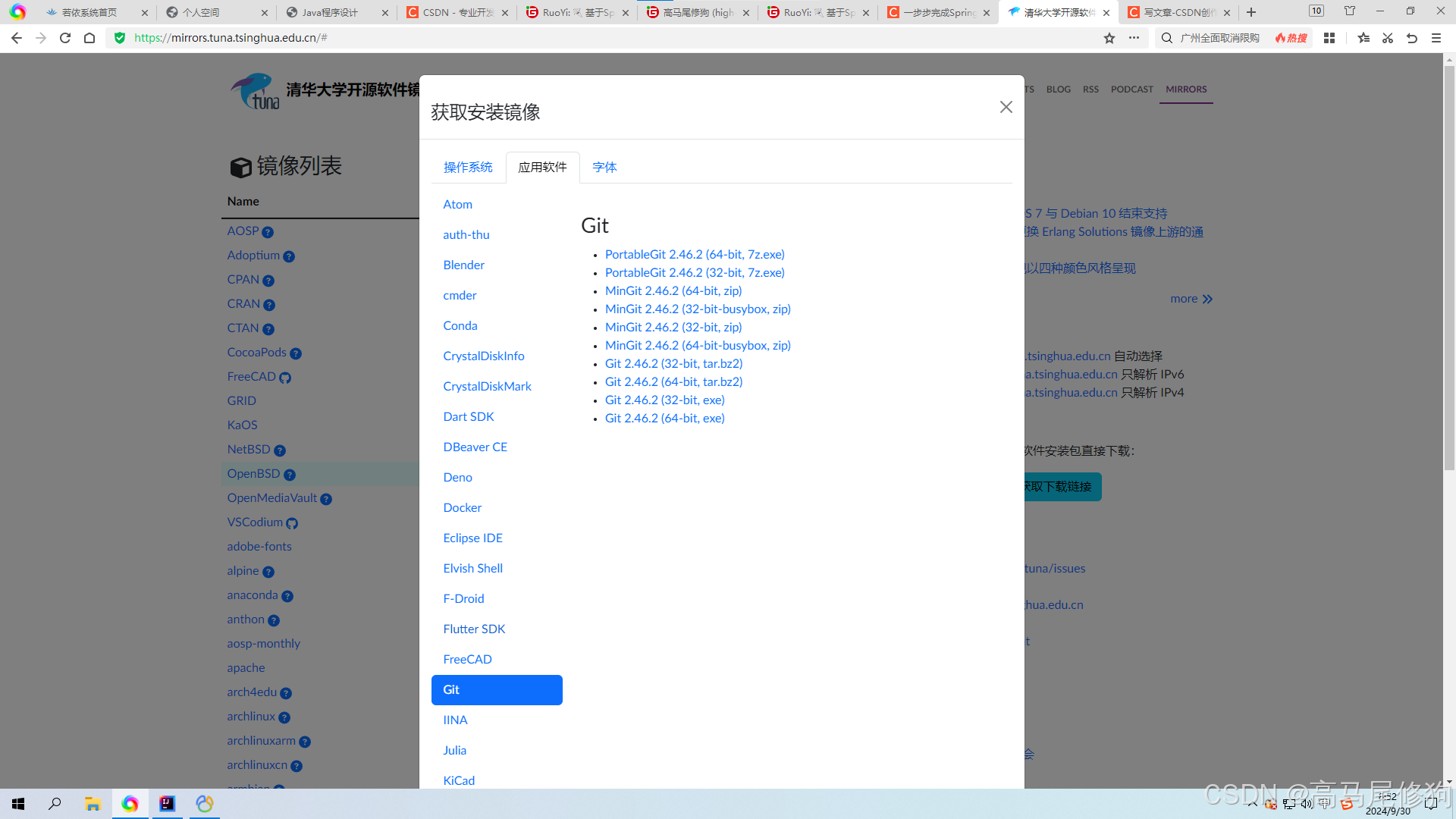Click the Sogou input tray icon

pyautogui.click(x=1348, y=805)
